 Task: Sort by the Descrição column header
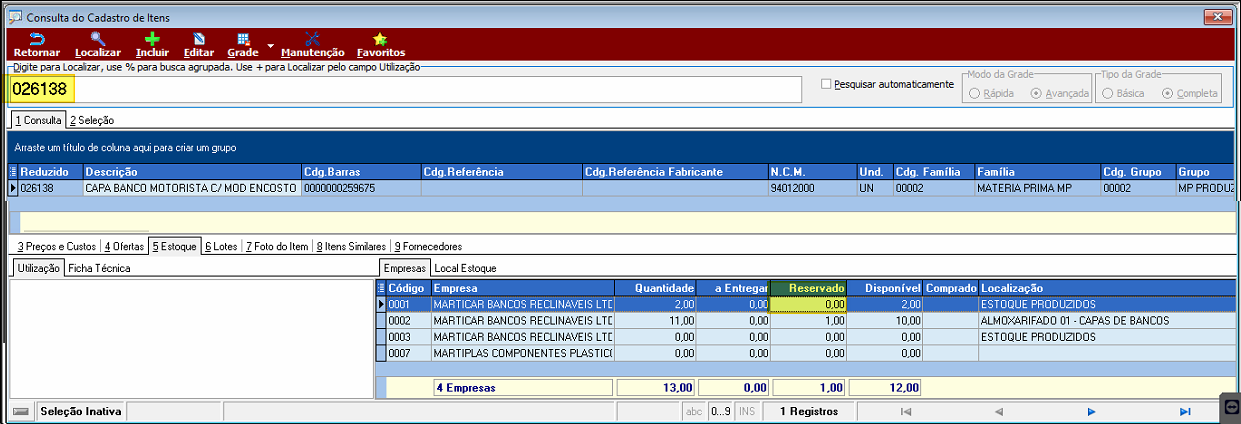point(191,172)
